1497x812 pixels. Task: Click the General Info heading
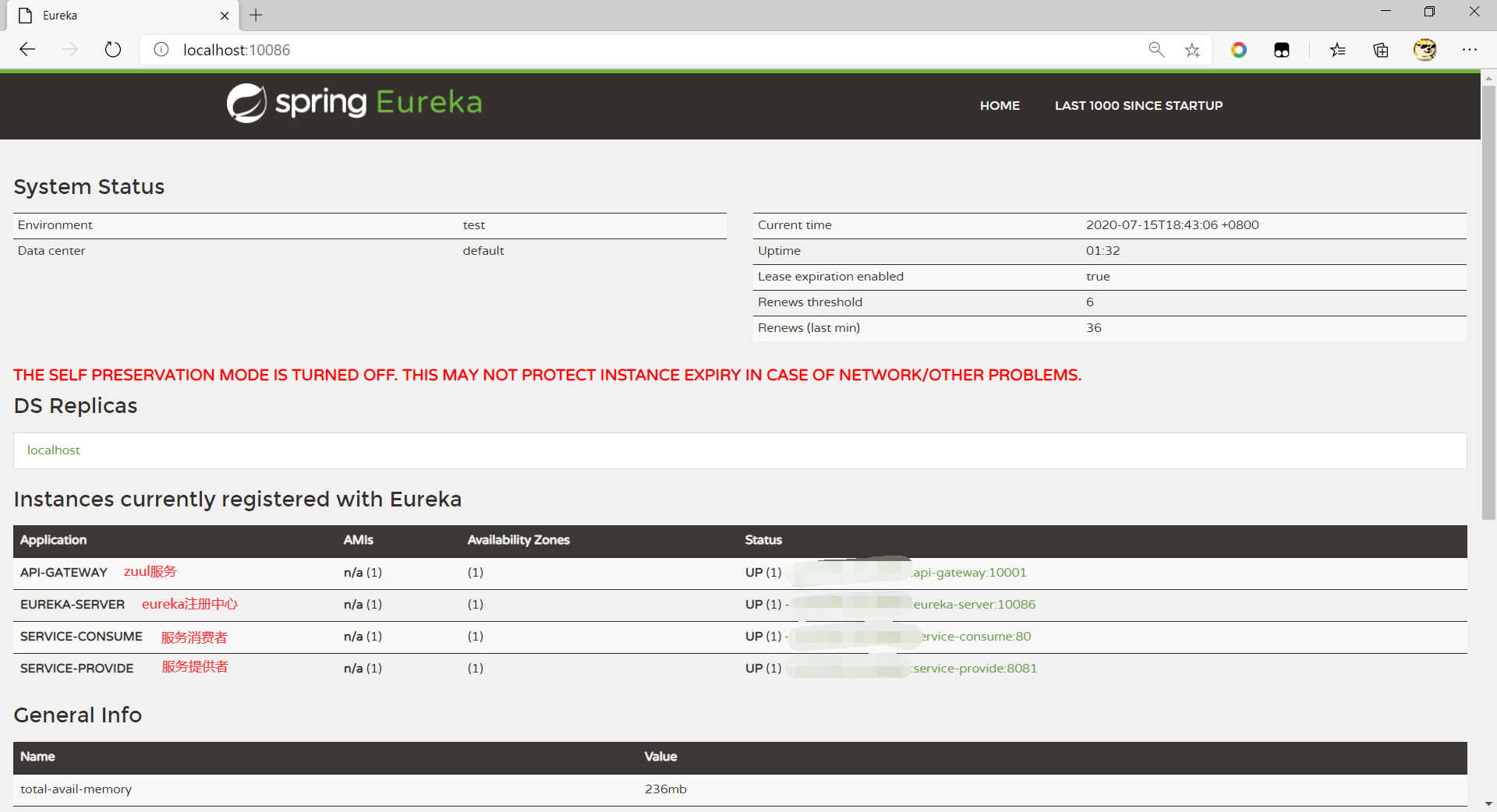[x=77, y=715]
